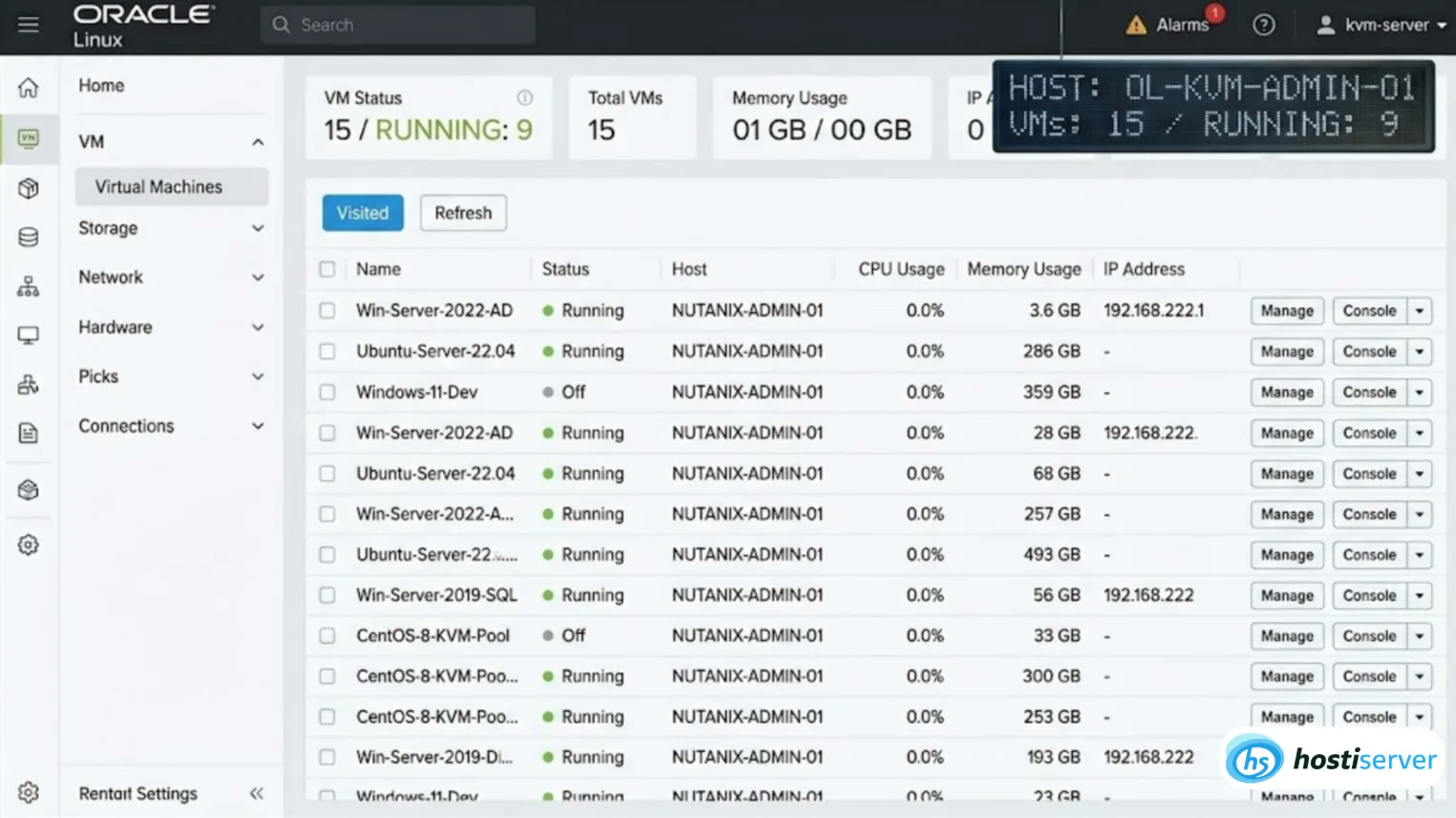1456x818 pixels.
Task: Expand the Picks section chevron
Action: tap(258, 377)
